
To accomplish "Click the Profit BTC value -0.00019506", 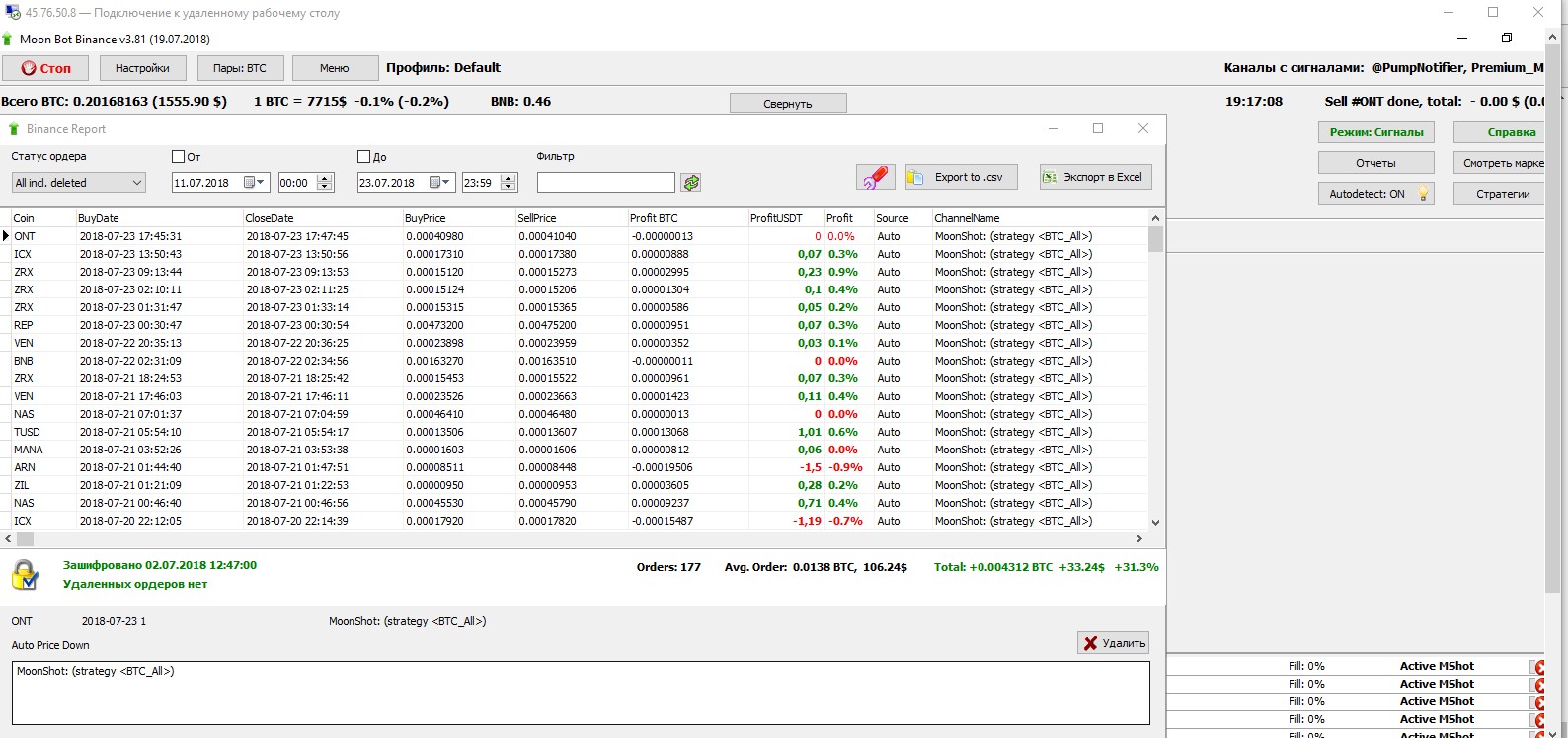I will click(x=662, y=467).
